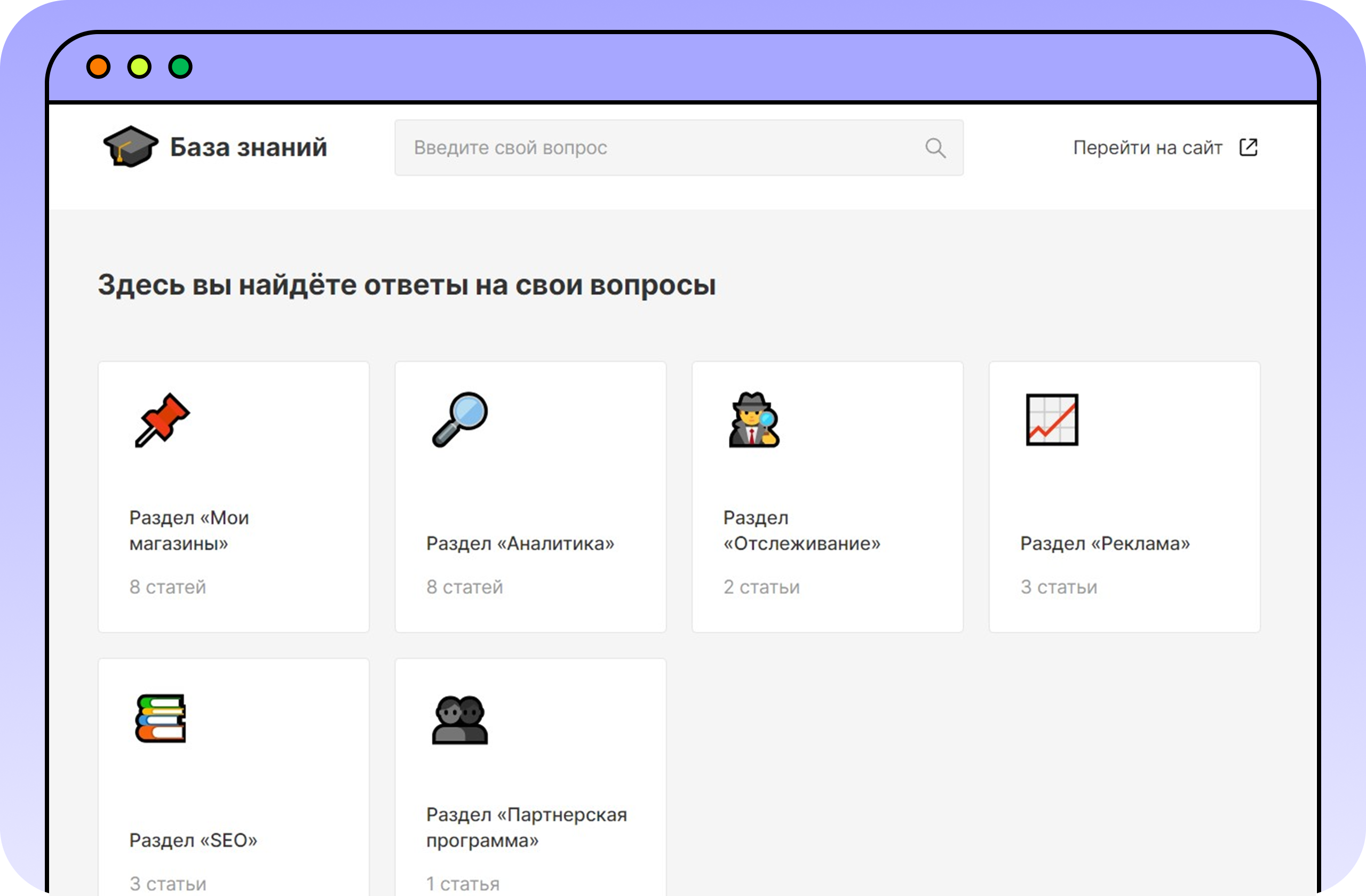Open Раздел «Аналитика» title
1366x896 pixels.
520,543
